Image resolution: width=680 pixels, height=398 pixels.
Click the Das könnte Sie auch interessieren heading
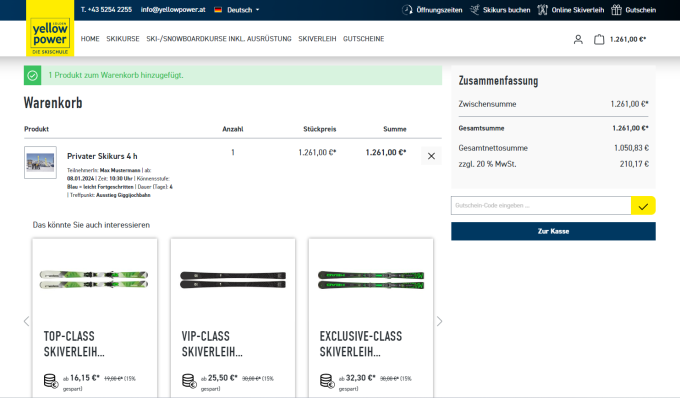tap(91, 225)
